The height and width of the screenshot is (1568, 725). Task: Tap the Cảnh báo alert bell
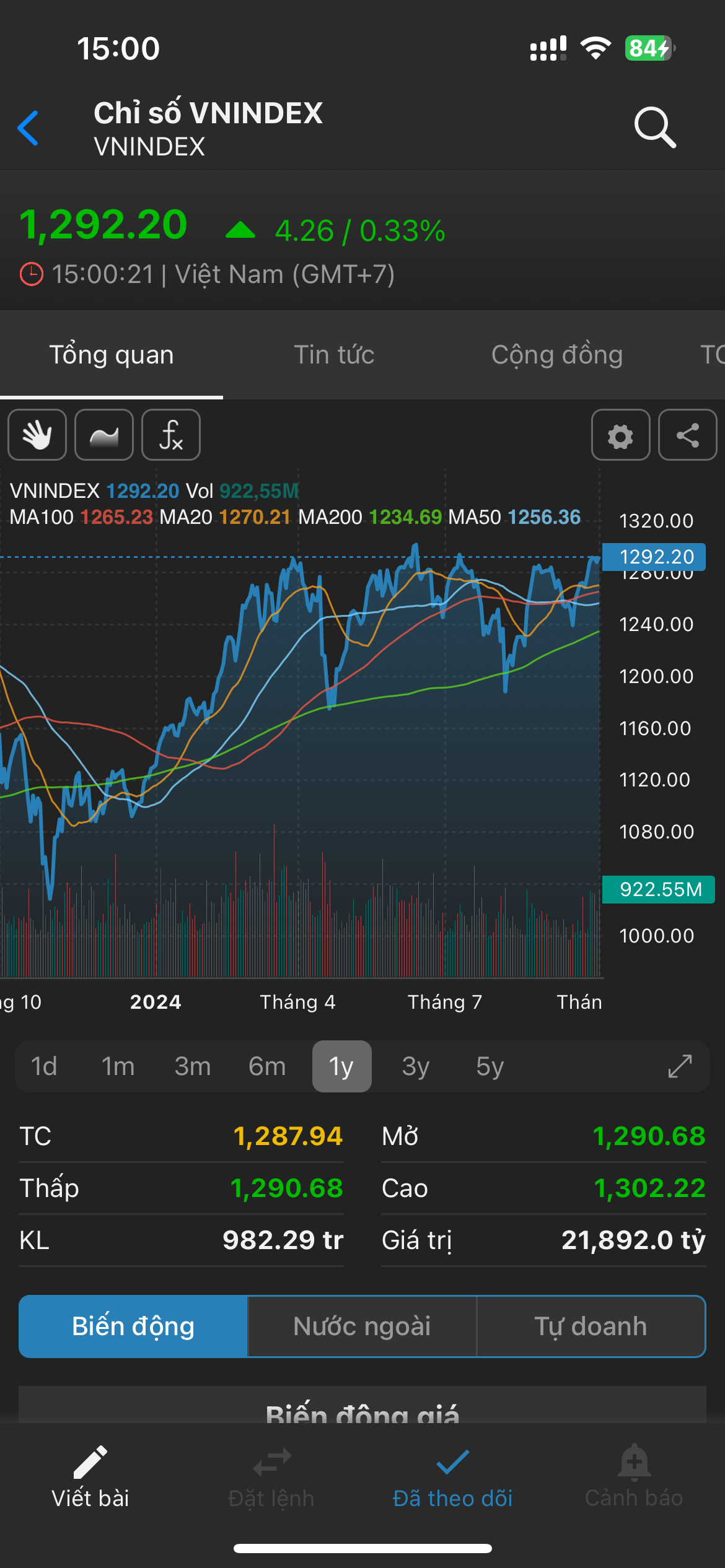pyautogui.click(x=634, y=1463)
